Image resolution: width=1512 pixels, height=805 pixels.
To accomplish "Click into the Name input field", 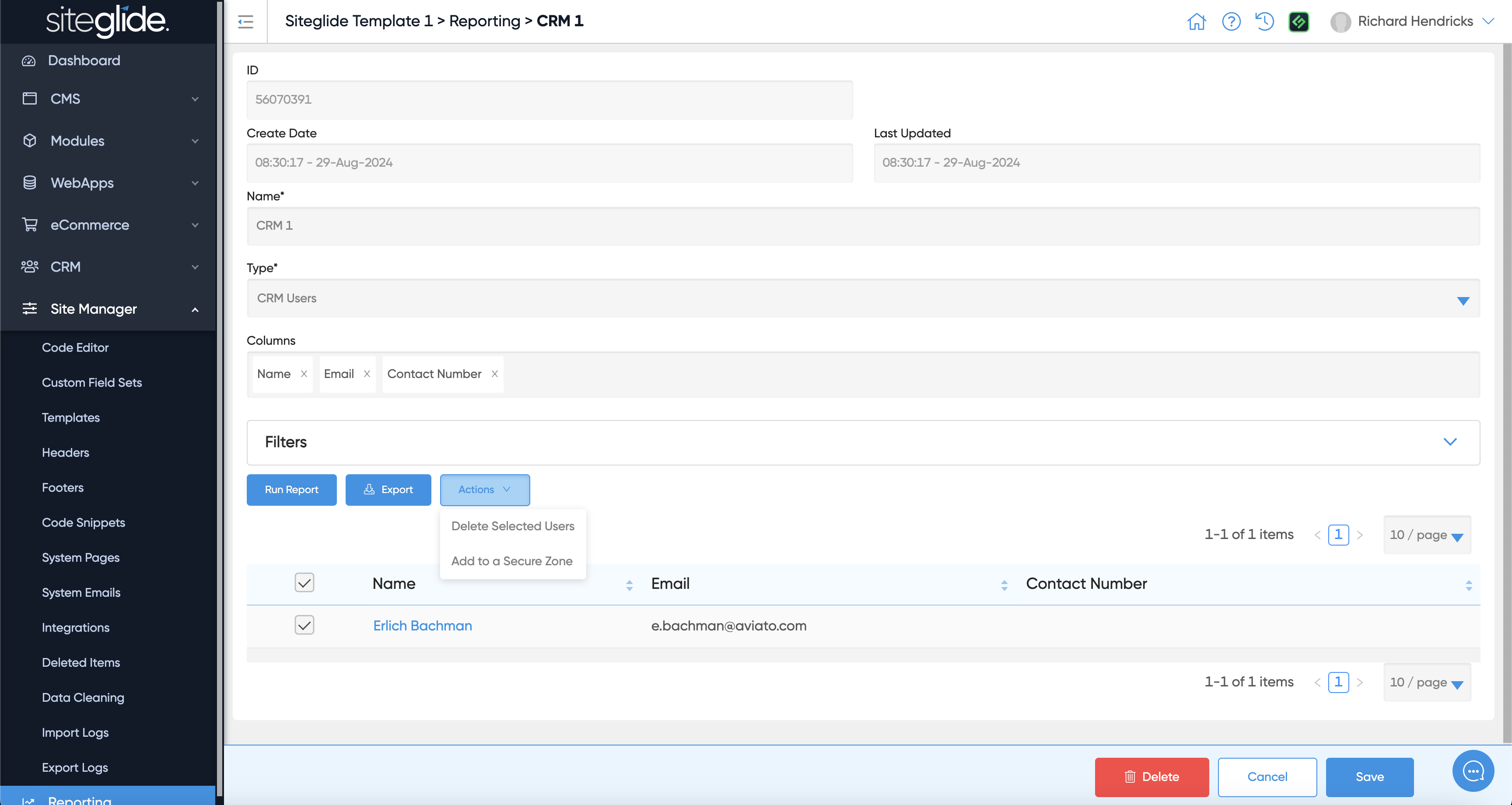I will point(863,226).
